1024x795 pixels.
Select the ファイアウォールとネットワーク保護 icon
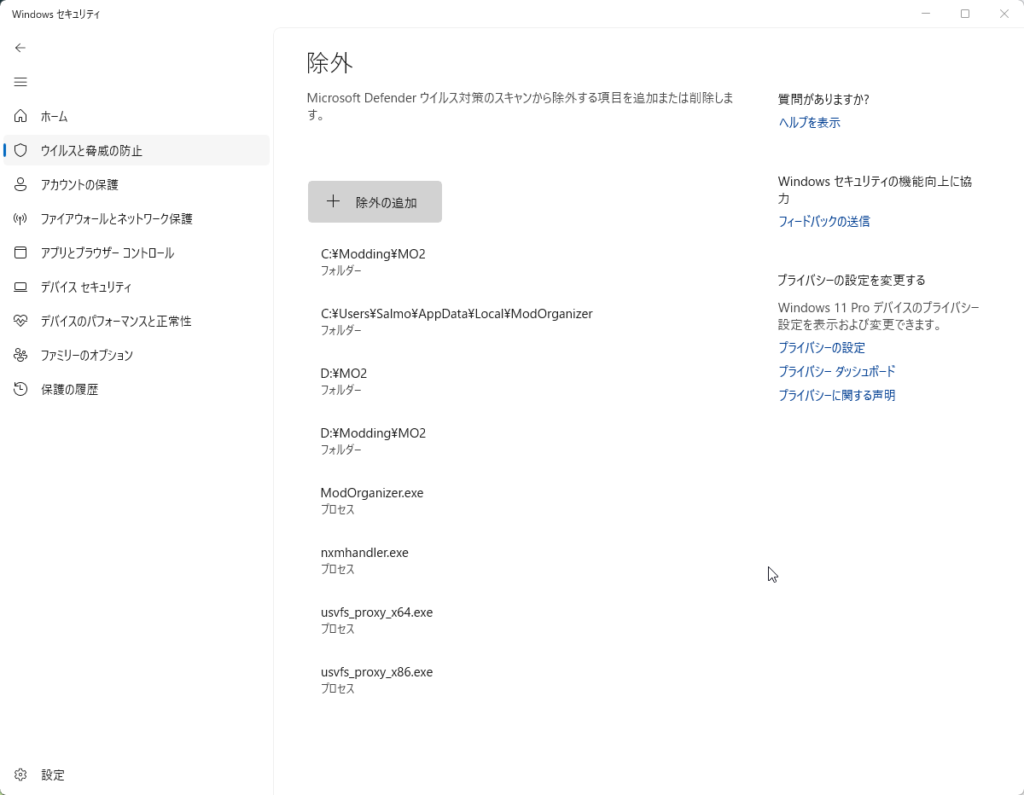[x=20, y=218]
